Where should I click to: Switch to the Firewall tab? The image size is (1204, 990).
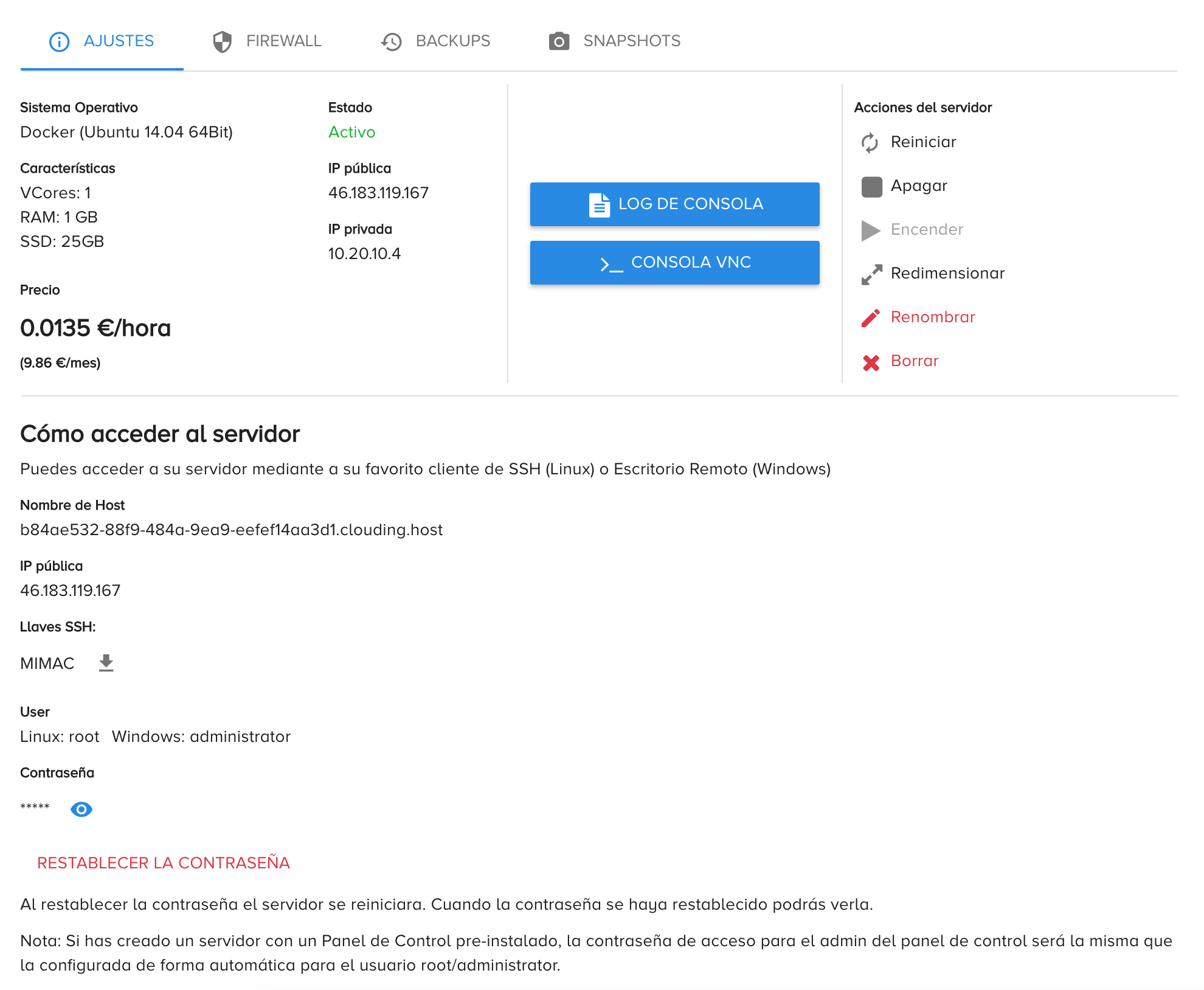pos(267,41)
